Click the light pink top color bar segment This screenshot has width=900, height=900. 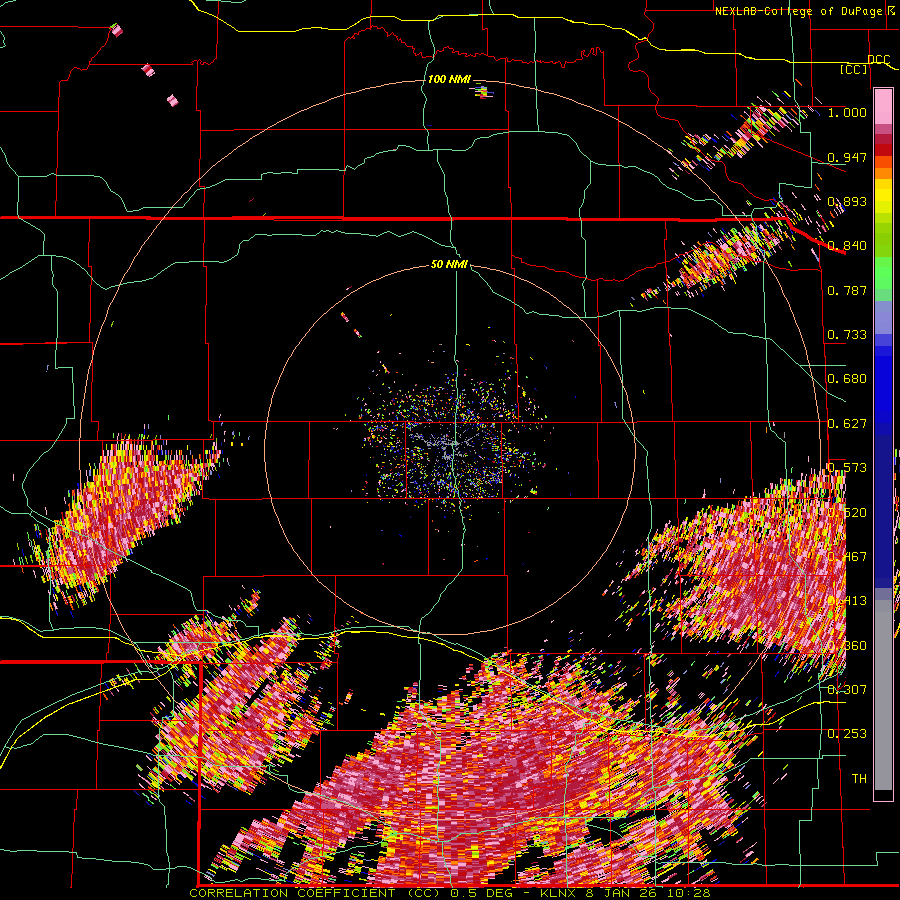883,106
